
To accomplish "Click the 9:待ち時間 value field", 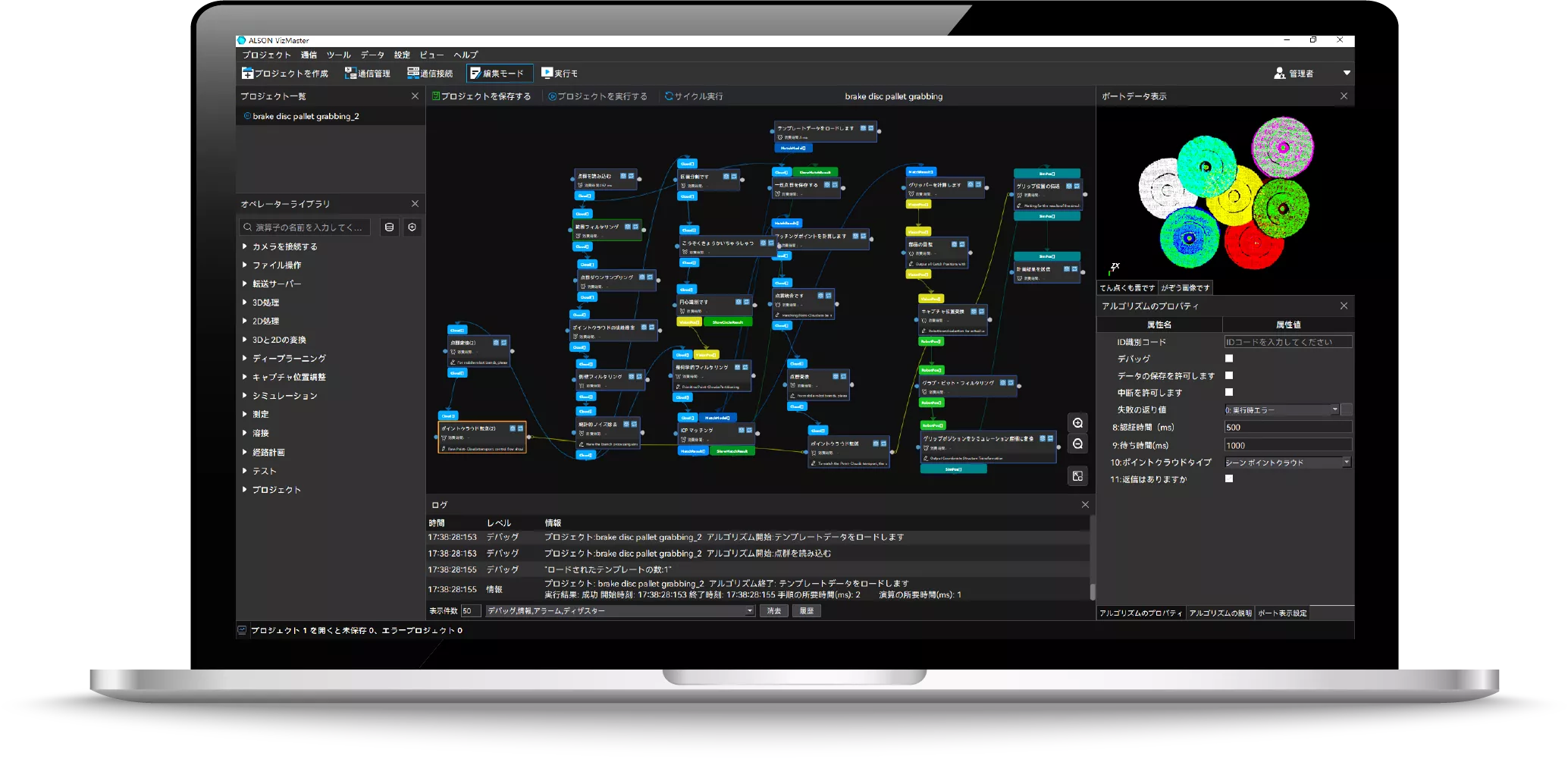I will coord(1287,445).
